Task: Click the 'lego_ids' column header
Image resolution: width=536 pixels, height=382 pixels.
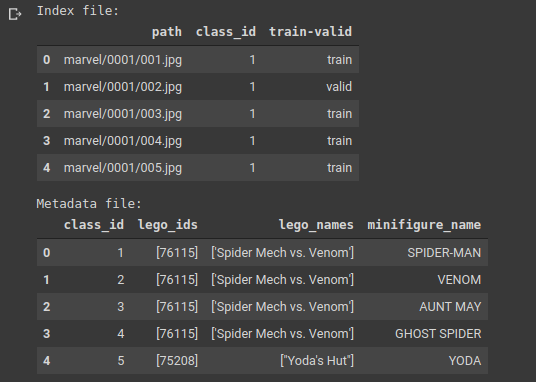Action: click(168, 225)
